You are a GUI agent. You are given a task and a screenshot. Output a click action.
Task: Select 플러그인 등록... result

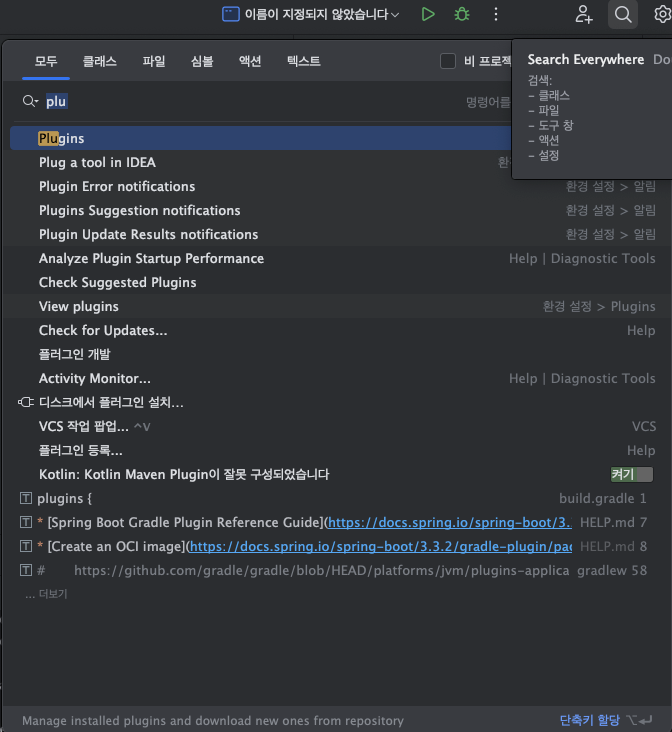(335, 450)
